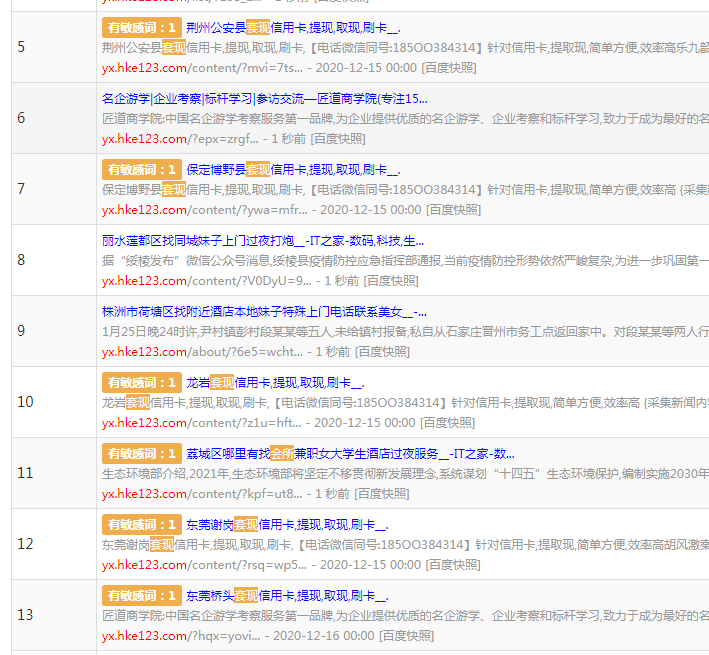Click yx.hke123.com/content/?kpf=ut8 URL in row 11

click(x=202, y=494)
